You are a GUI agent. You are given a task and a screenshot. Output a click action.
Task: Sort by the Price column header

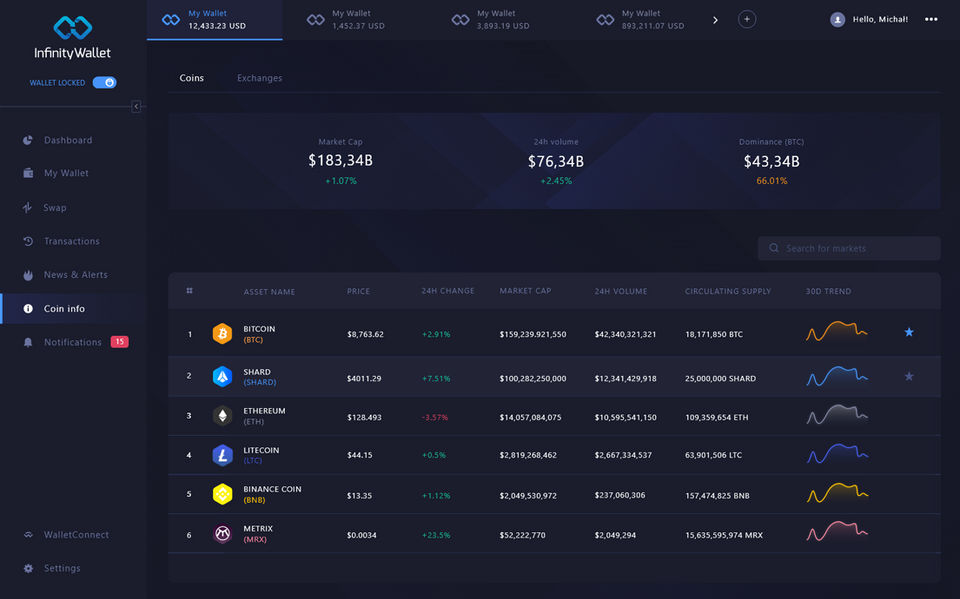click(x=358, y=292)
